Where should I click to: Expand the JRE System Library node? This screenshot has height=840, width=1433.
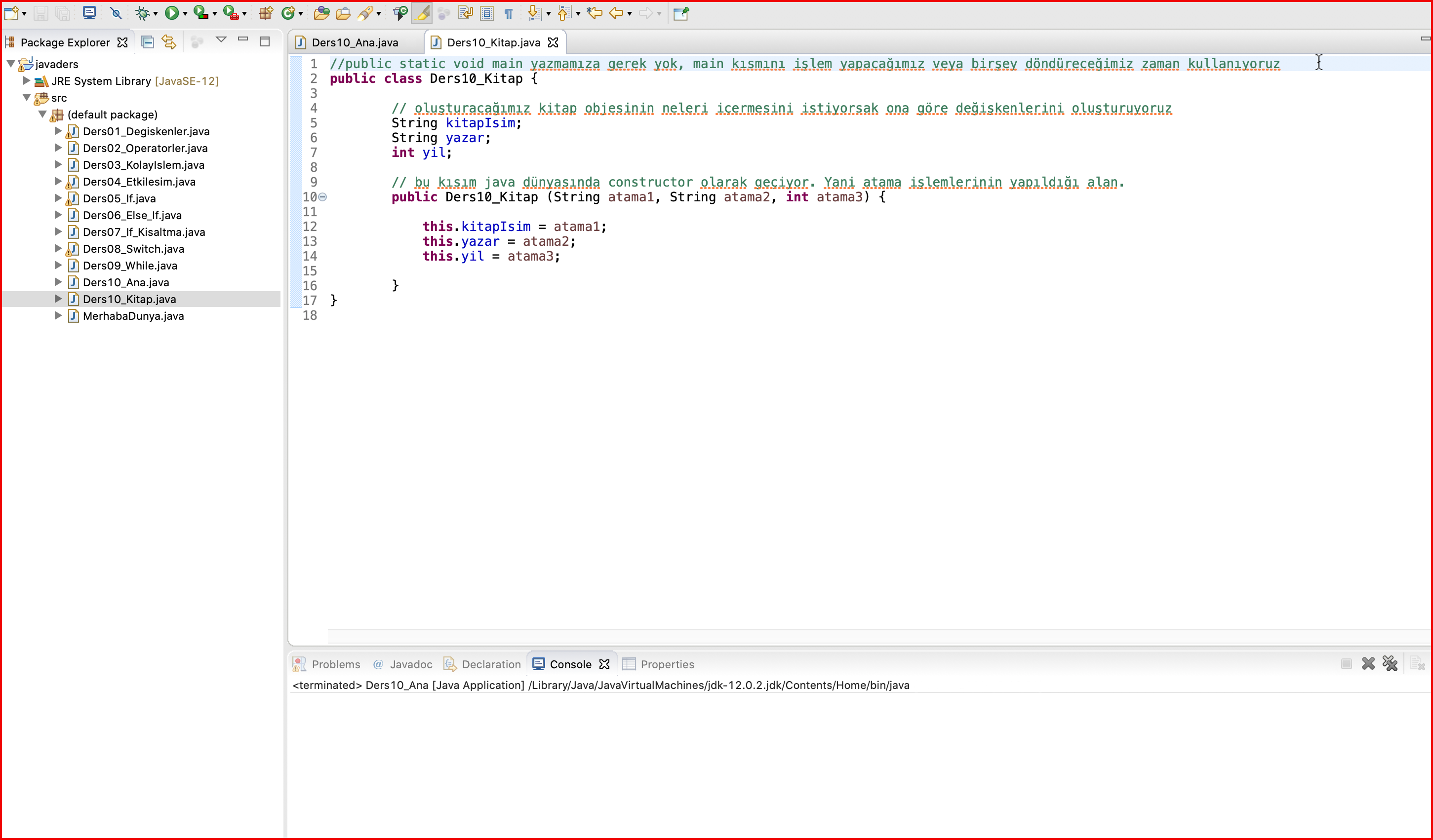pos(26,81)
